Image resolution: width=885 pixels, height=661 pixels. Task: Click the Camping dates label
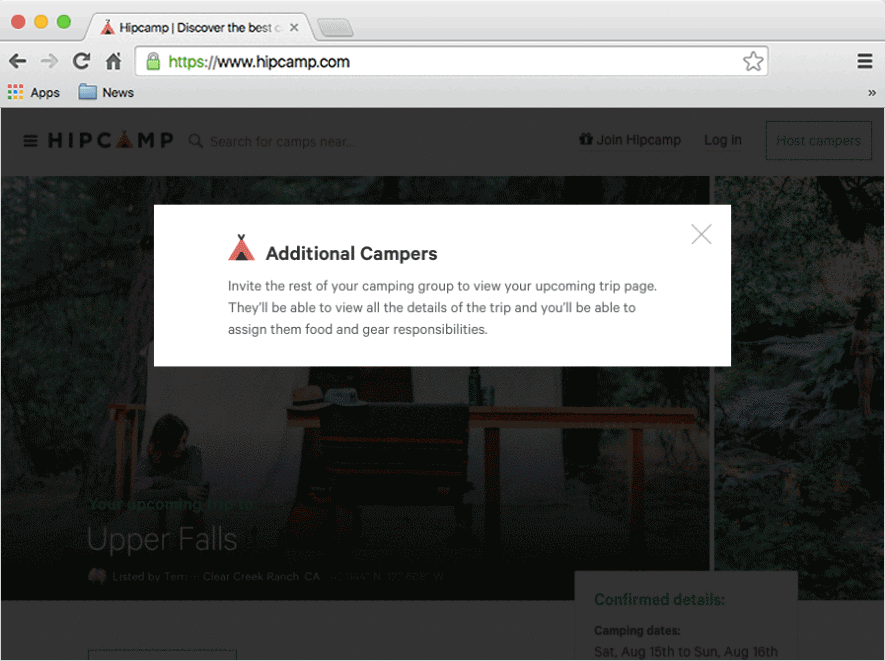637,631
